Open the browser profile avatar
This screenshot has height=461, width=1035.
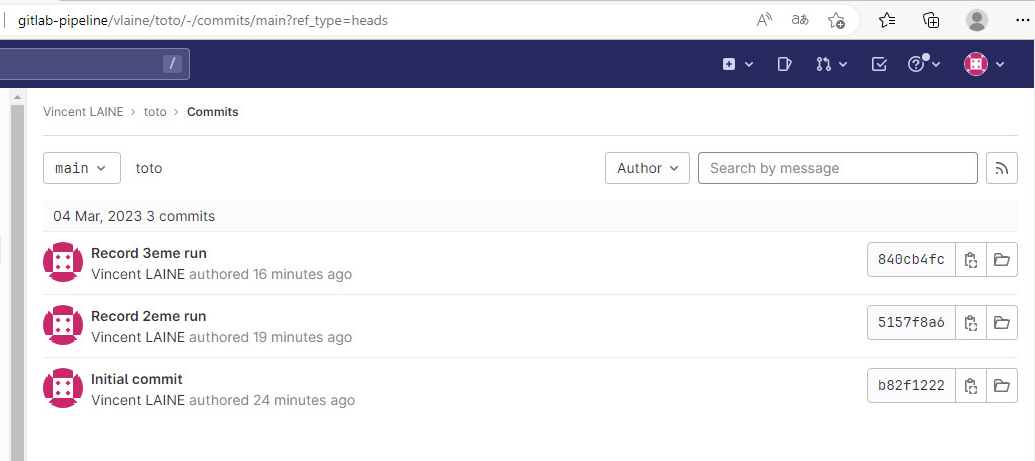click(x=976, y=20)
